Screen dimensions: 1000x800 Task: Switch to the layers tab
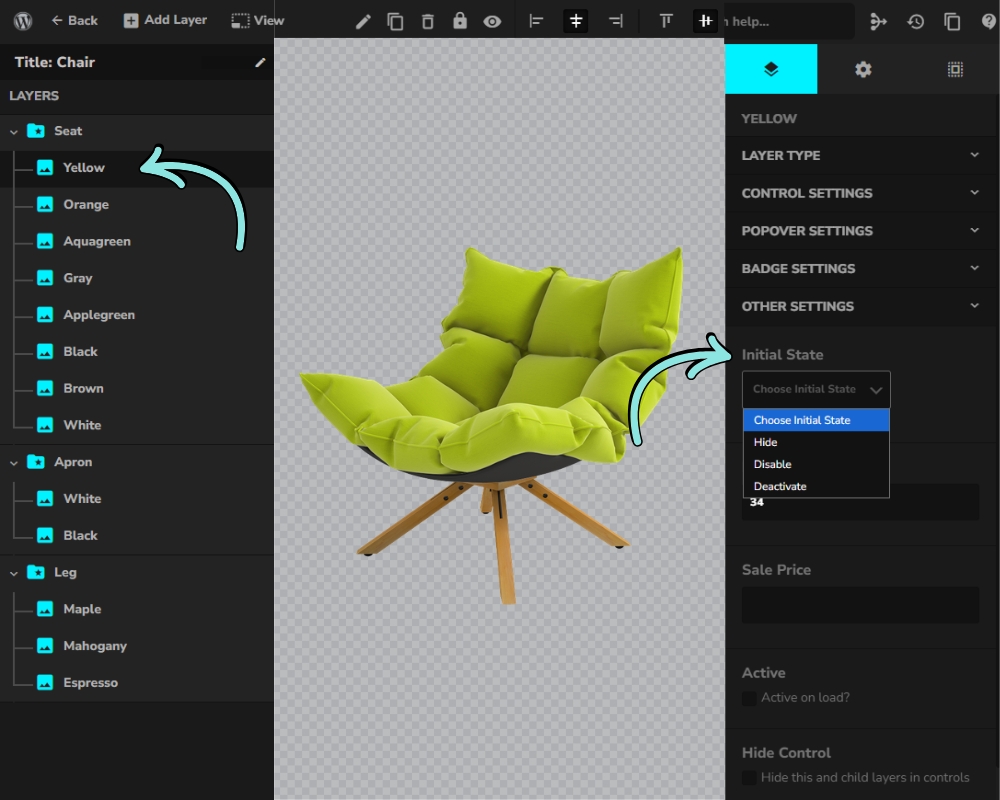pos(771,69)
